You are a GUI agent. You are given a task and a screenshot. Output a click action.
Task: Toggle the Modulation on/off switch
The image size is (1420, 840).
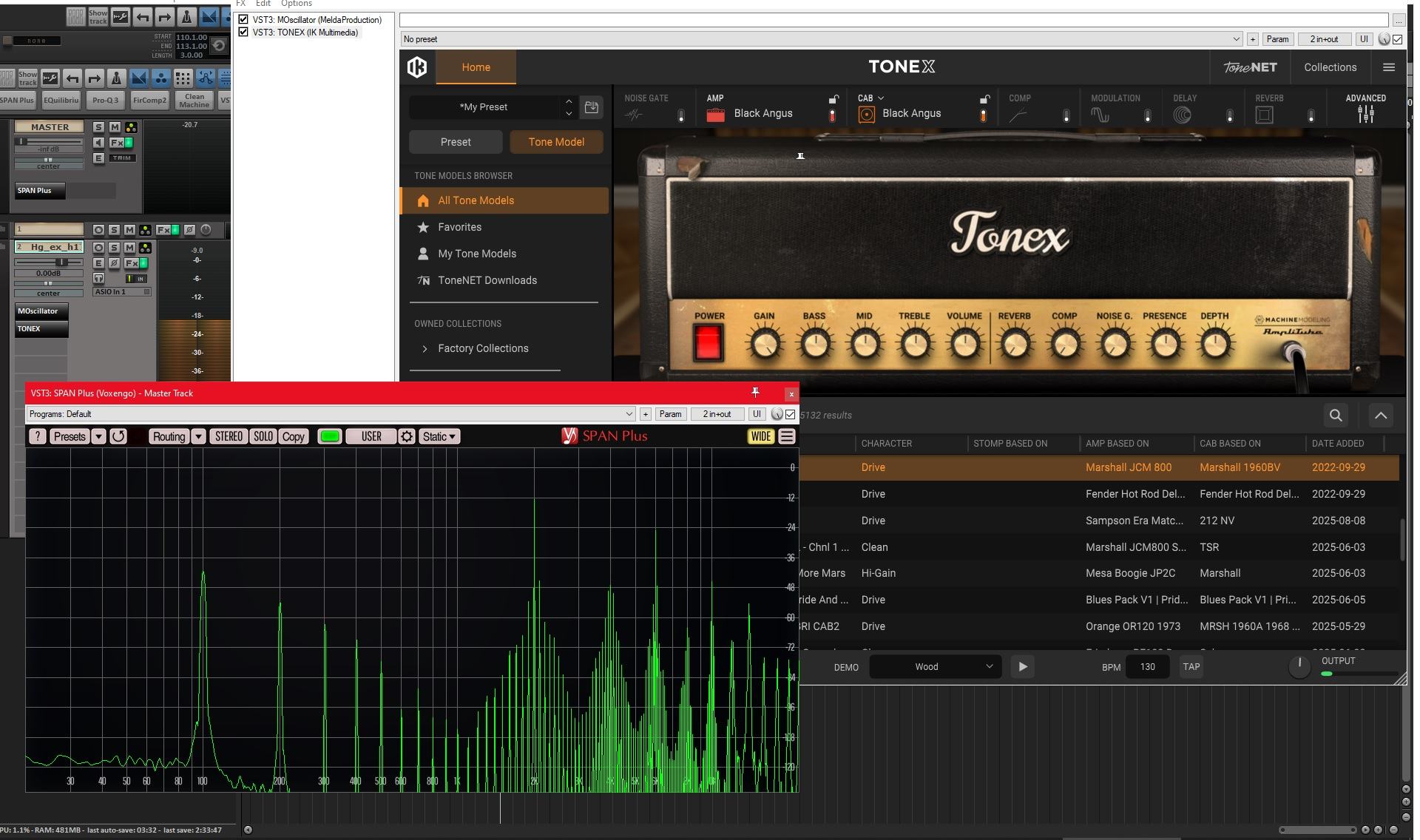tap(1148, 115)
